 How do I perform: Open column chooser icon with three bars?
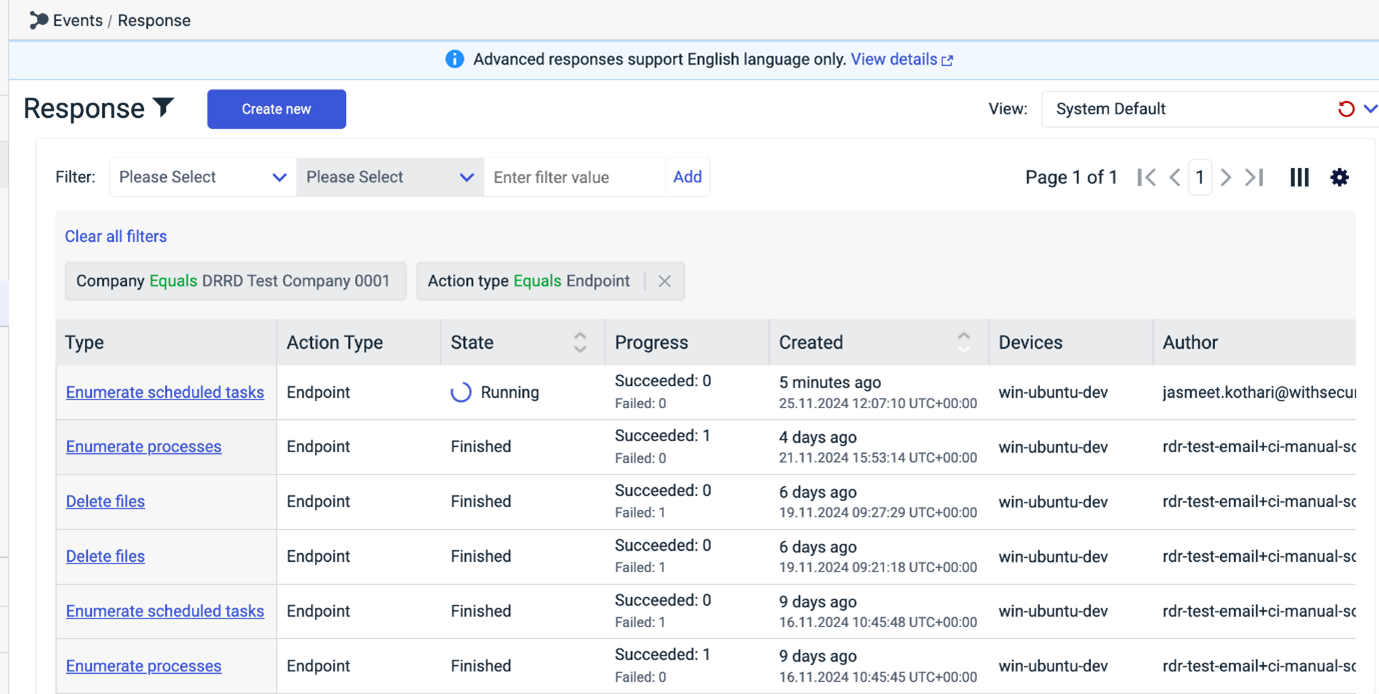[x=1299, y=177]
